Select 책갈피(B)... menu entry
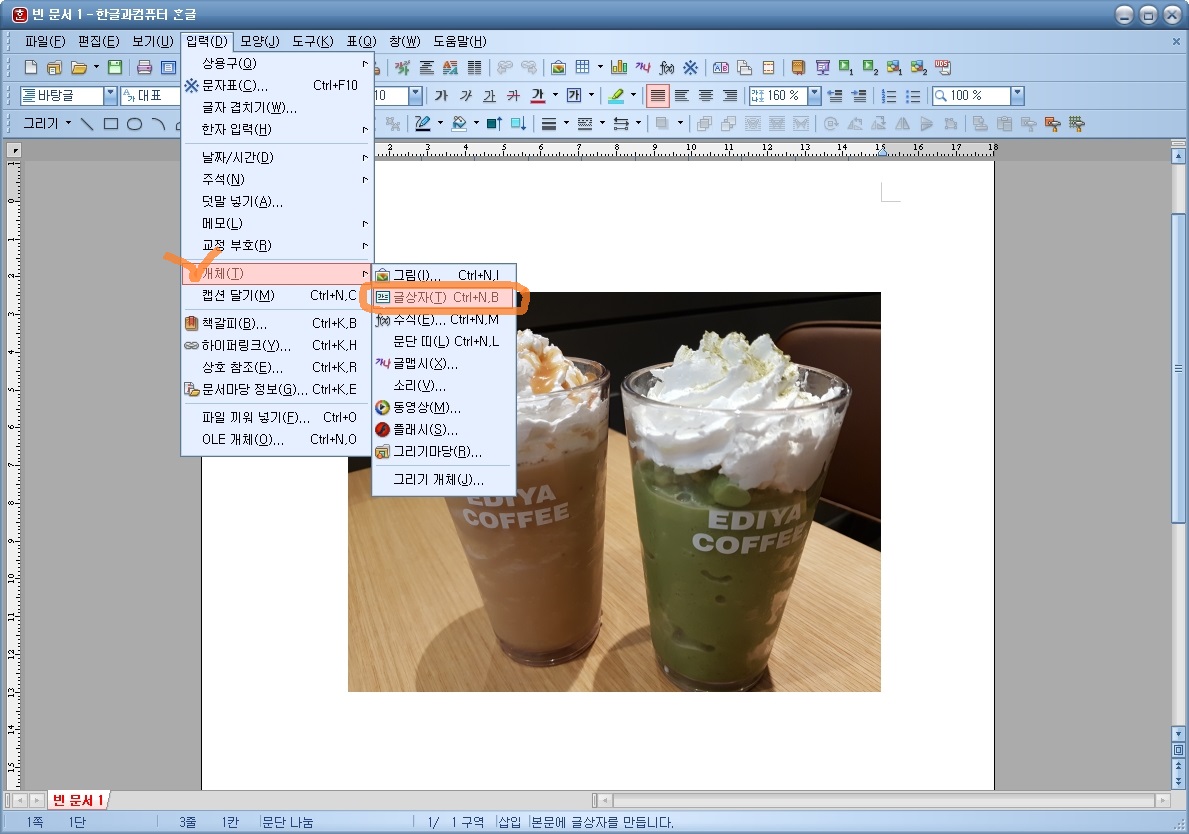 277,324
